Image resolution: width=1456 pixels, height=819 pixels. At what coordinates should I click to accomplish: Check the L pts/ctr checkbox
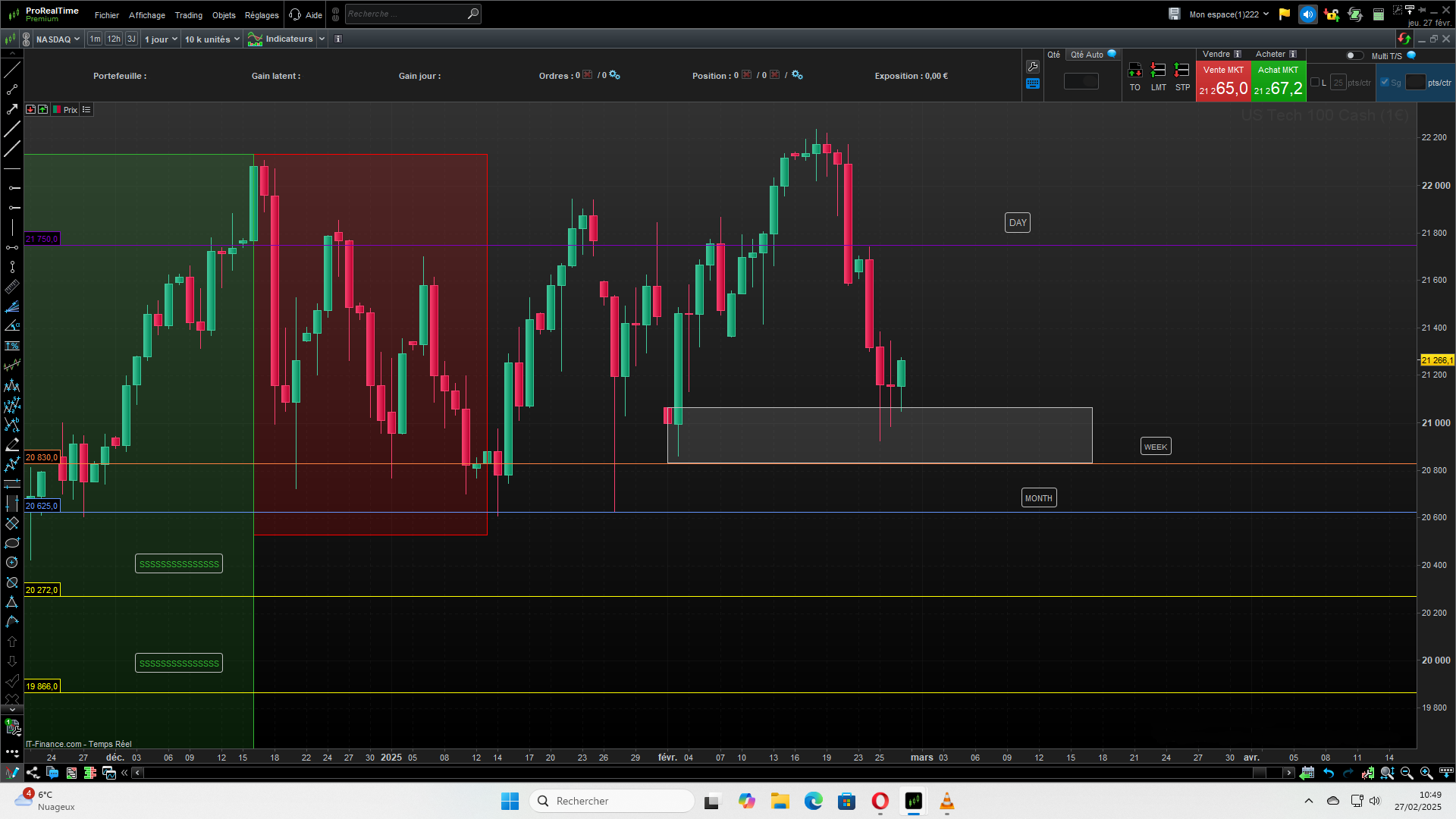(1315, 83)
